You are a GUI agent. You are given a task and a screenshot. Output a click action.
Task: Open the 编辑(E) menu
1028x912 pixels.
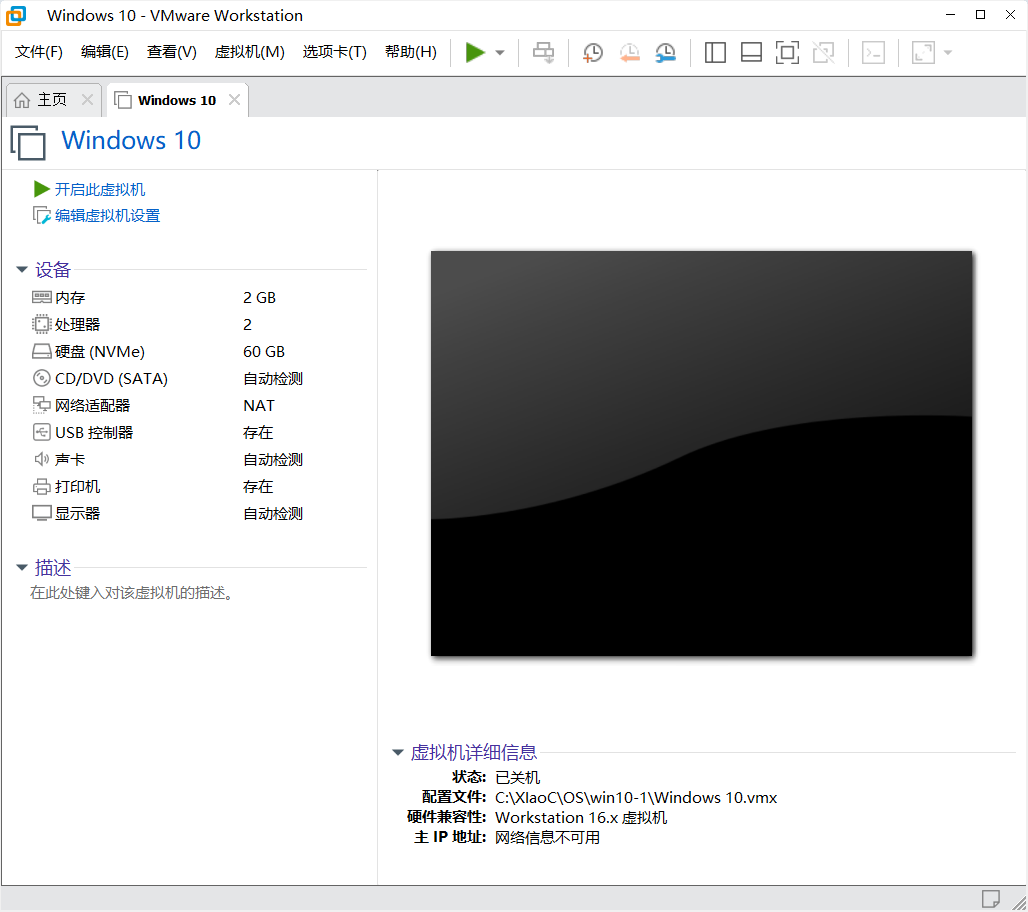click(105, 52)
